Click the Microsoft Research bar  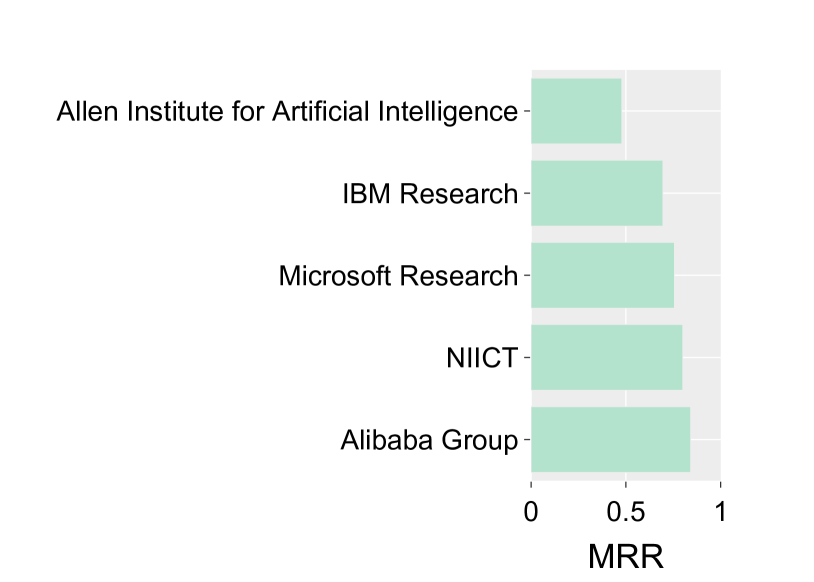pyautogui.click(x=602, y=275)
